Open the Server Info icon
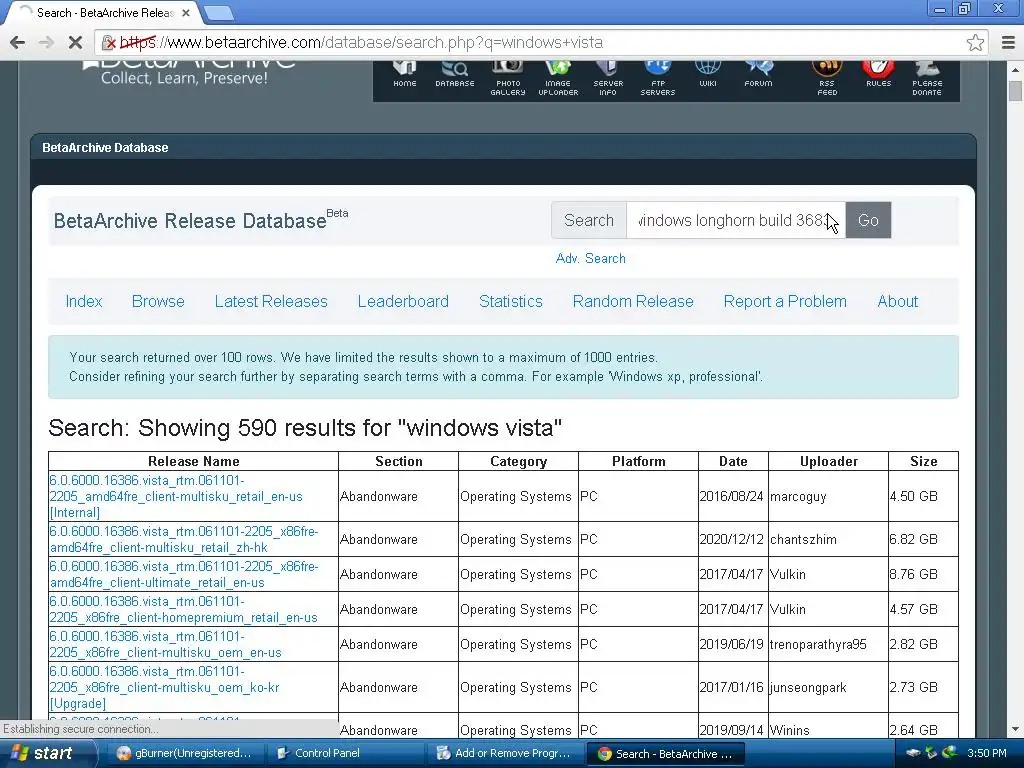1024x768 pixels. tap(607, 78)
